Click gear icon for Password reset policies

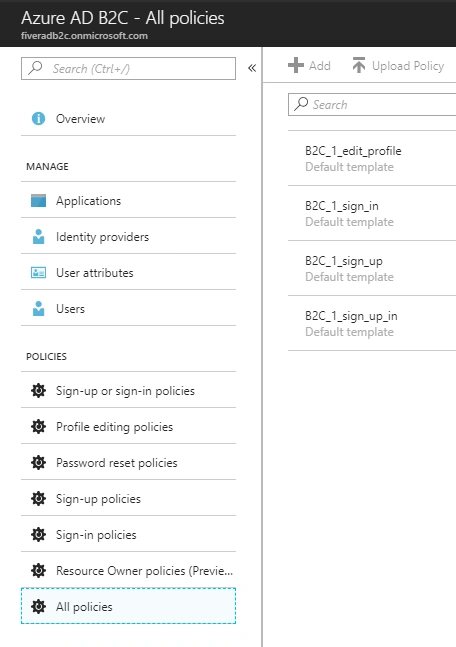coord(38,463)
